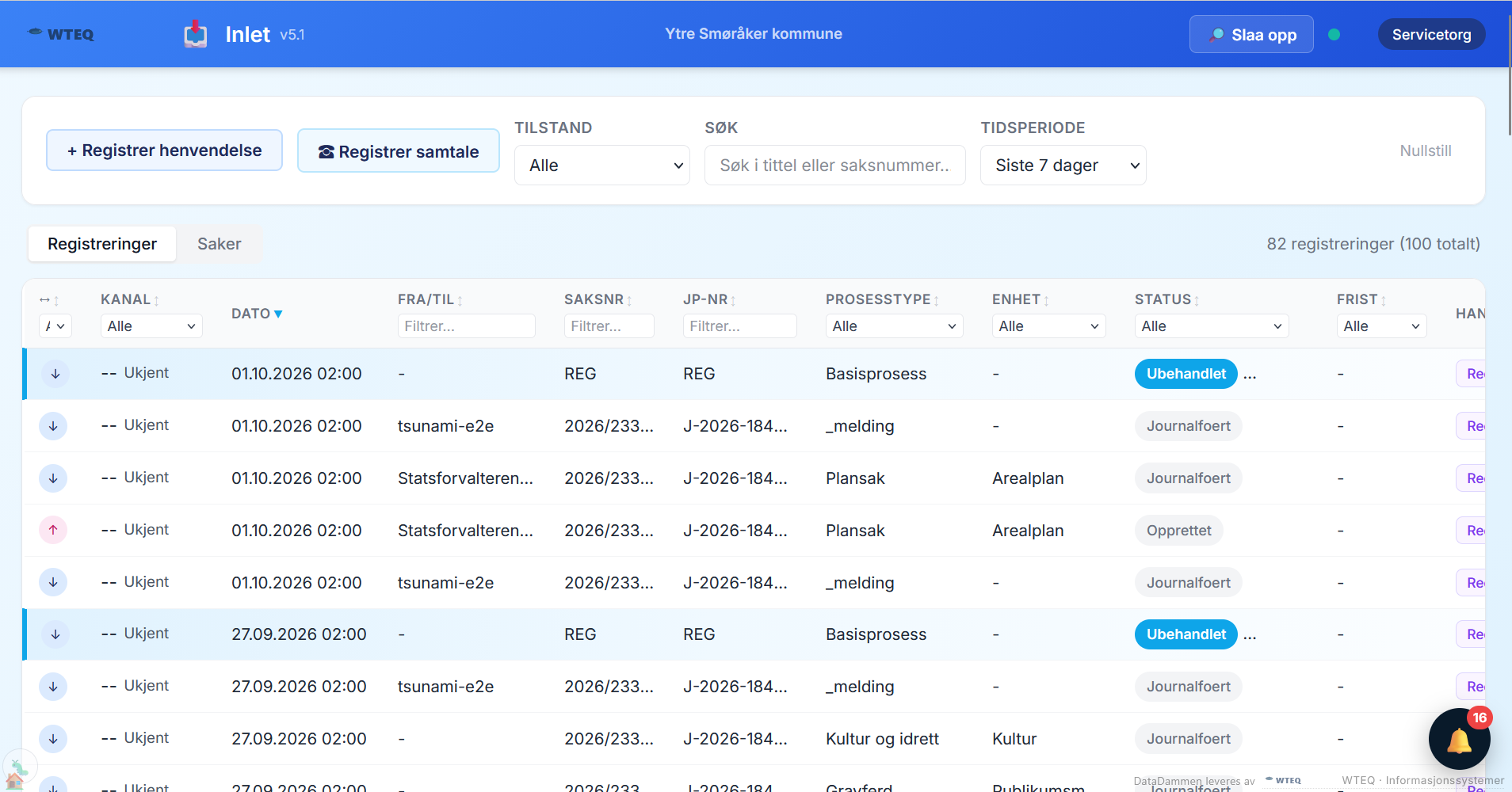This screenshot has width=1512, height=792.
Task: Focus the JP-NR filter field
Action: pos(740,326)
